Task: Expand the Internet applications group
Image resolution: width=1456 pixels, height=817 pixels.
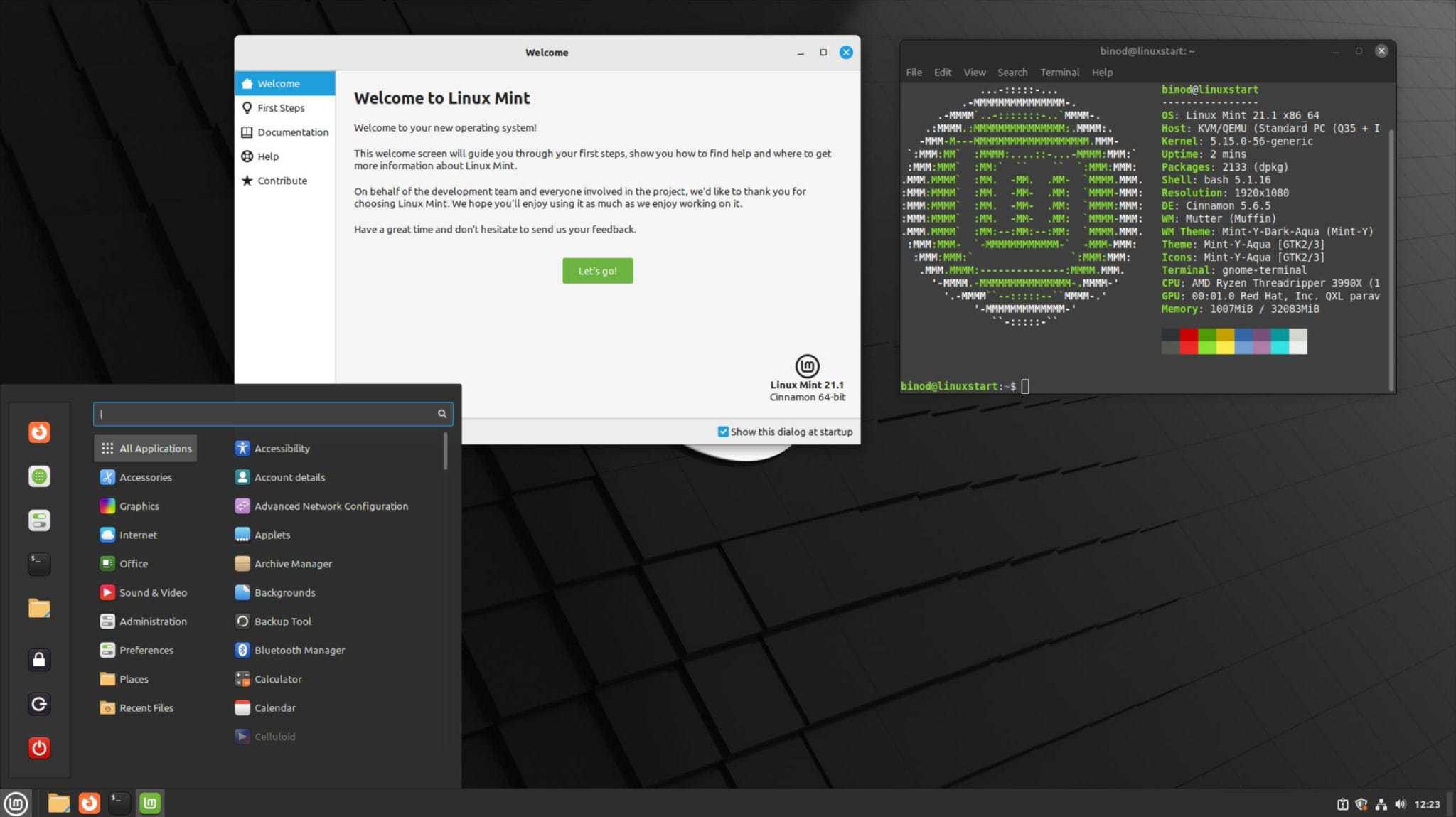Action: click(137, 534)
